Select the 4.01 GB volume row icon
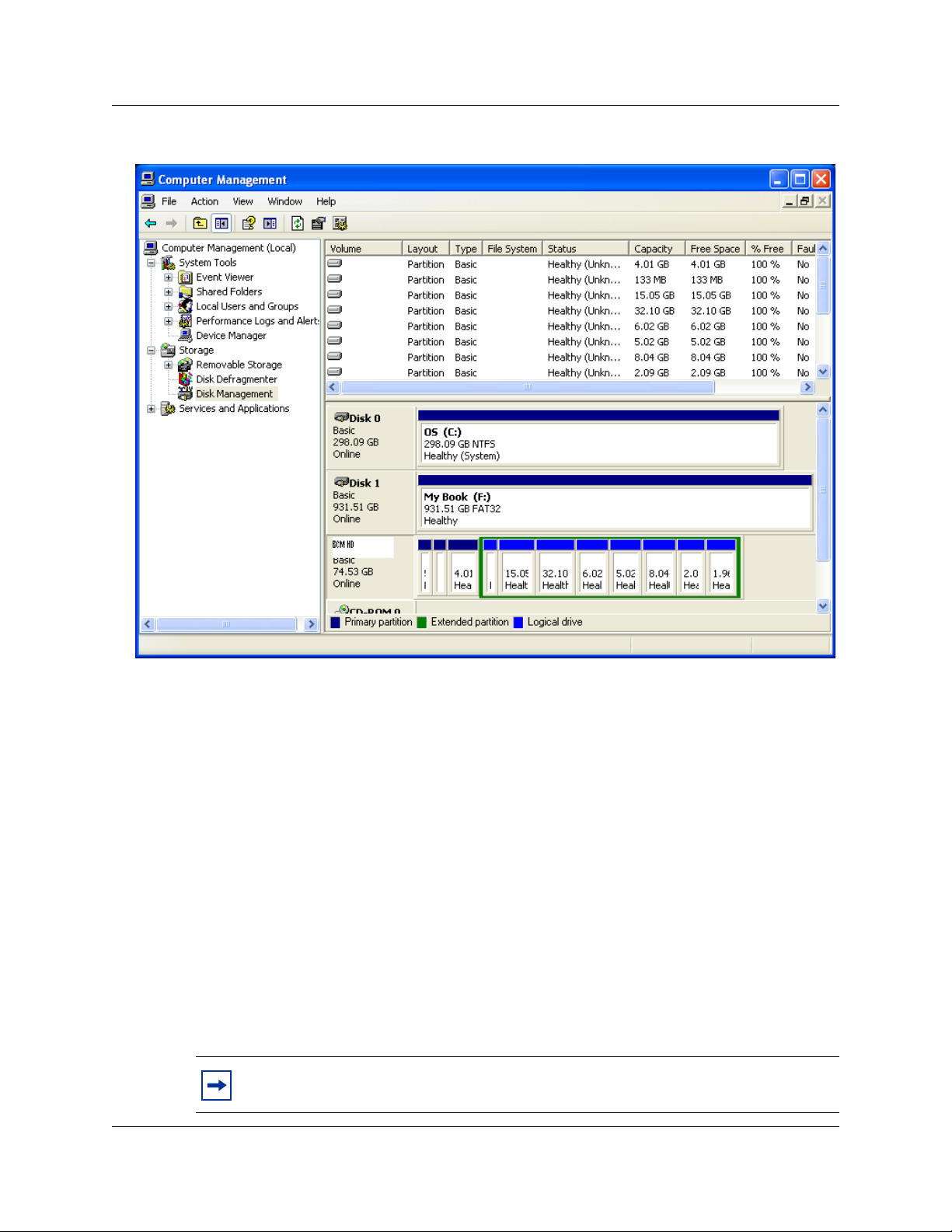 [x=335, y=264]
